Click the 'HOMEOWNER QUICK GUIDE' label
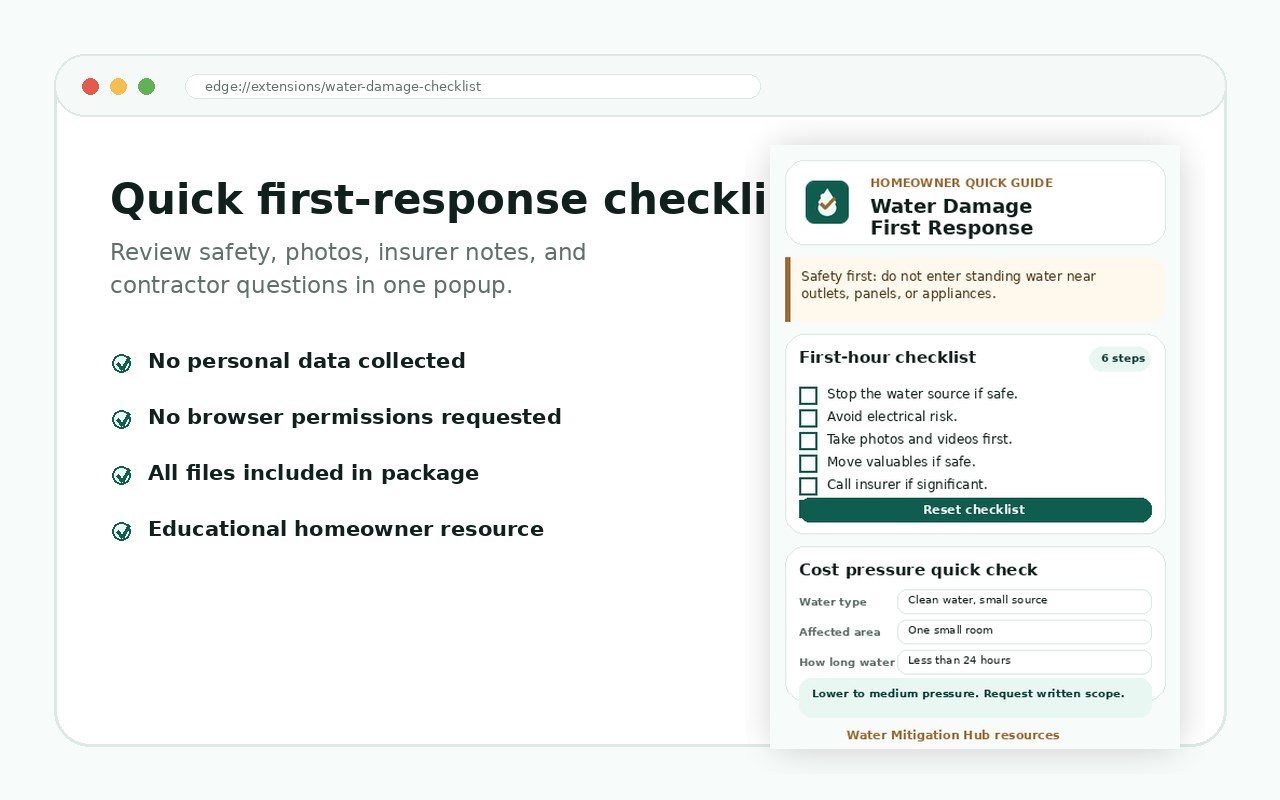The height and width of the screenshot is (800, 1280). (x=961, y=183)
